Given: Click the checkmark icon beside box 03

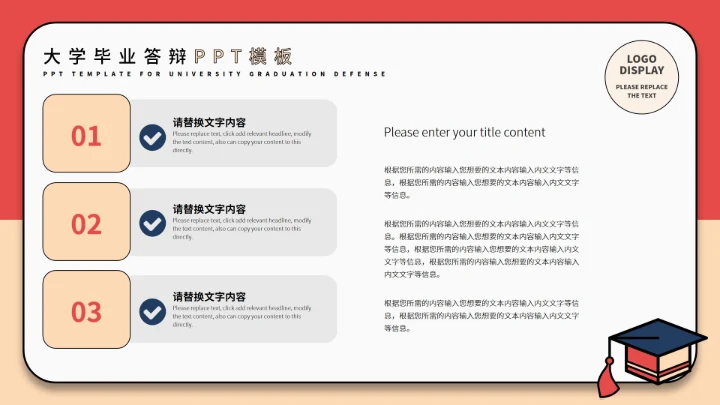Looking at the screenshot, I should (152, 311).
